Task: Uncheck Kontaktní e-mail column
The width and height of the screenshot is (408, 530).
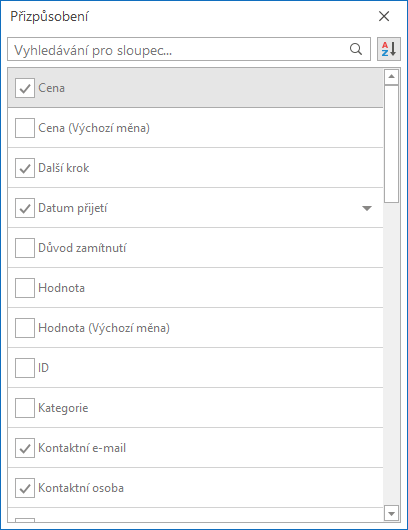Action: (25, 448)
